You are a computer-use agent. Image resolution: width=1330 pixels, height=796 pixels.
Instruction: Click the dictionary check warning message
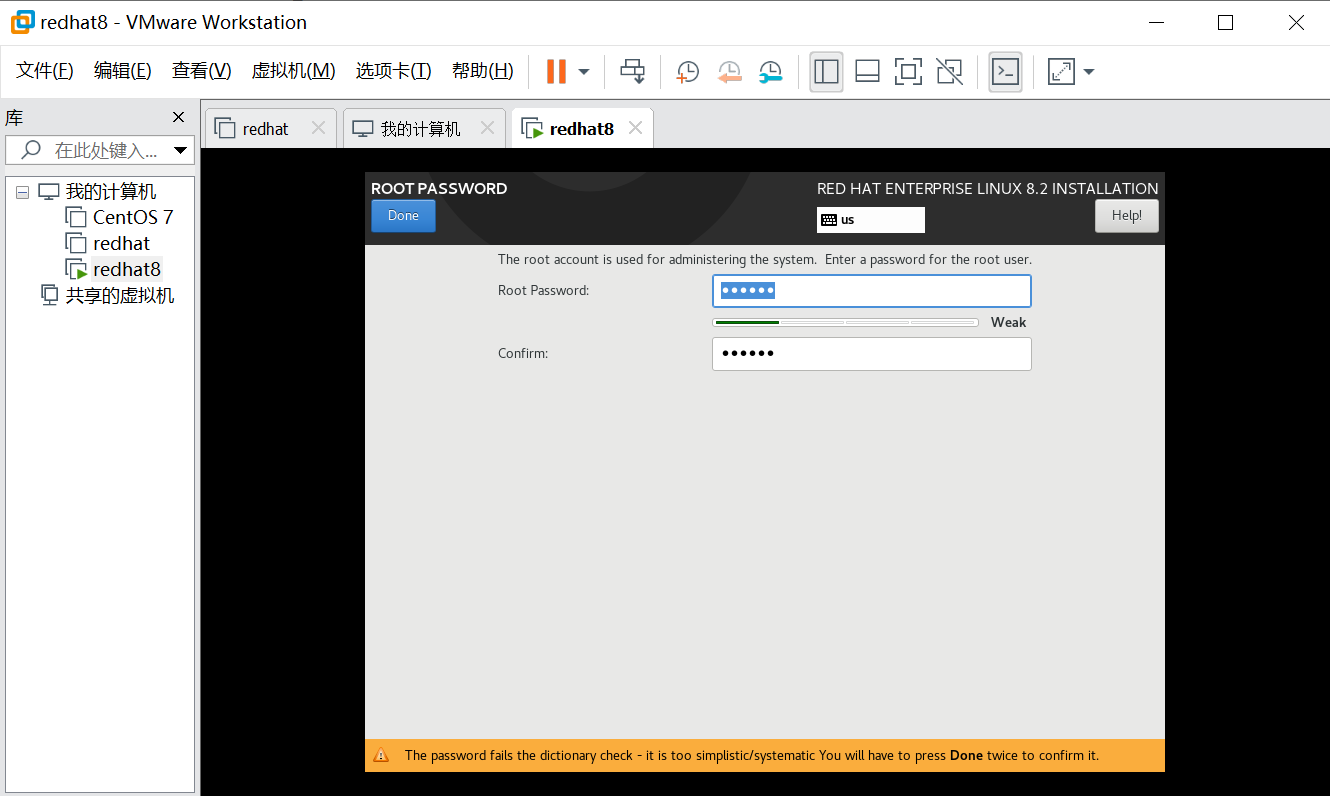tap(752, 755)
